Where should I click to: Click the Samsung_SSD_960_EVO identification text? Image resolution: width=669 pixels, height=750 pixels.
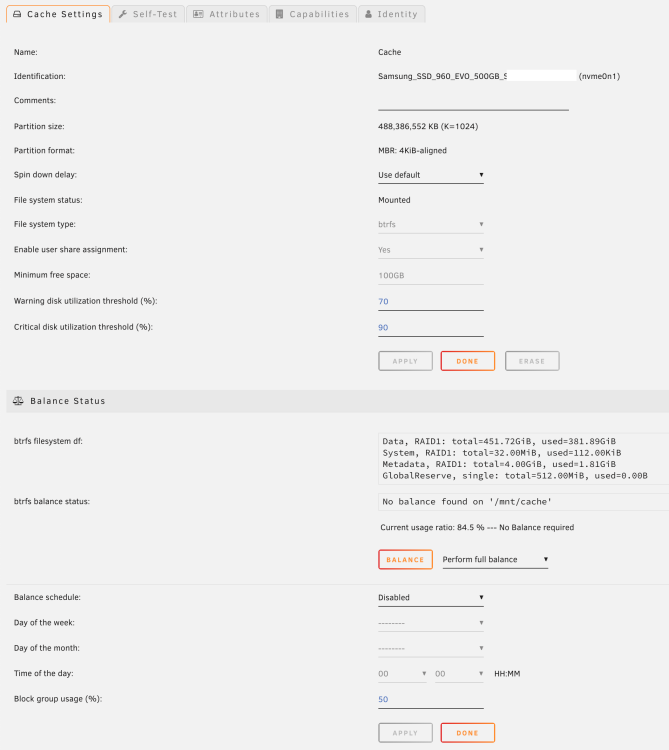pyautogui.click(x=442, y=76)
